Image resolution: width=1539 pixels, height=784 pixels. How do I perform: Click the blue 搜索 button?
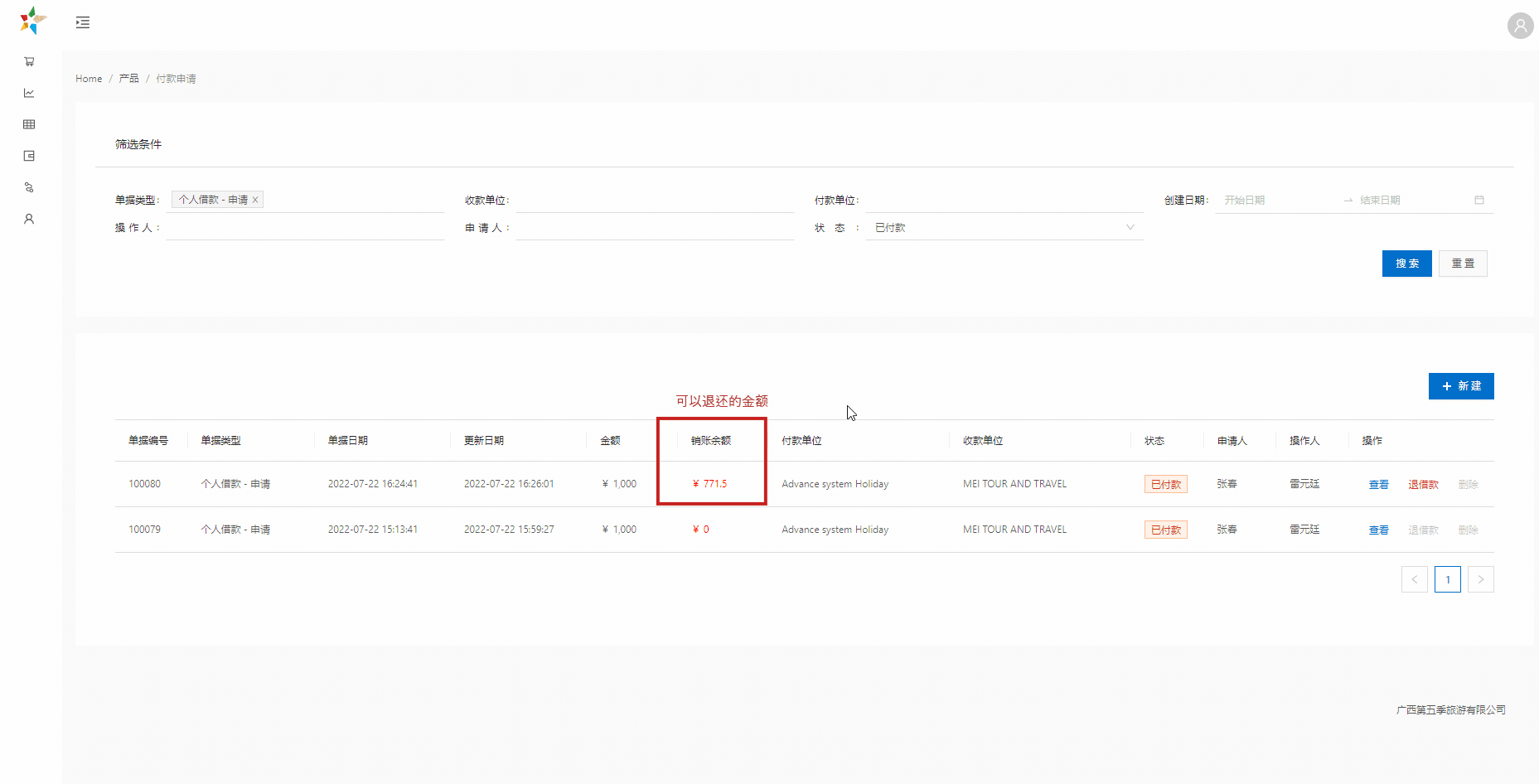(1406, 264)
